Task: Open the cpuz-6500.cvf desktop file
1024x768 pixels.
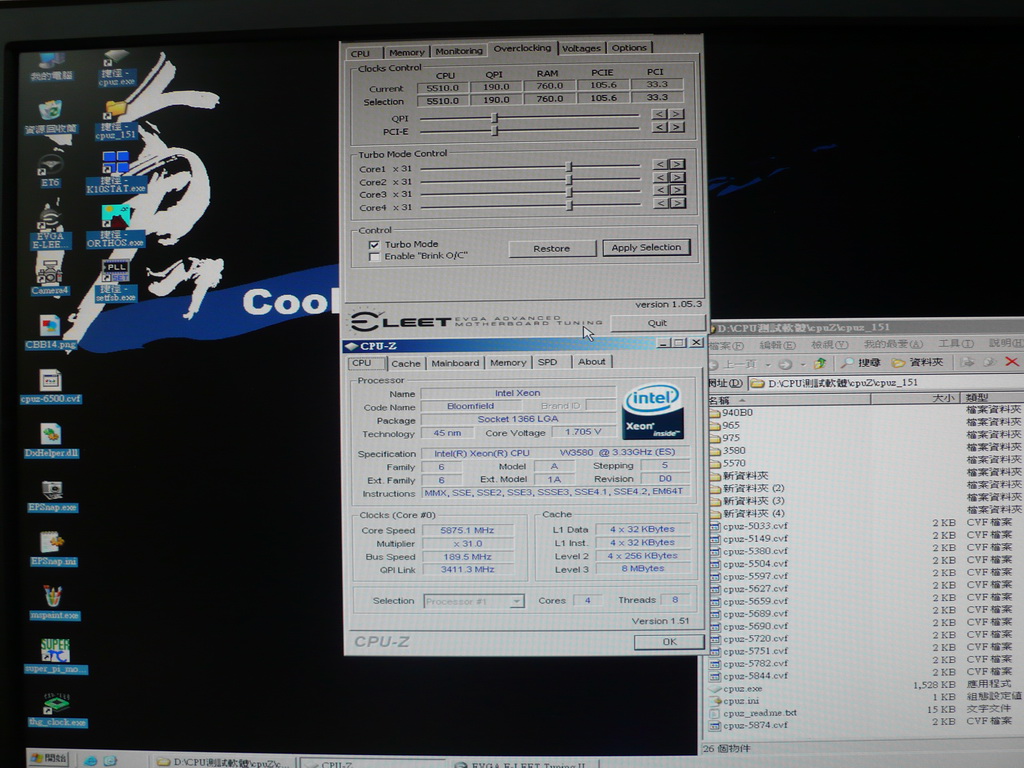Action: pos(50,386)
